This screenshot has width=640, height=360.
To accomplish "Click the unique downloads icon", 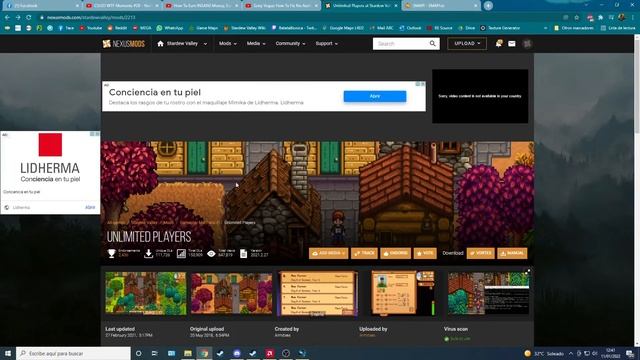I will click(149, 253).
